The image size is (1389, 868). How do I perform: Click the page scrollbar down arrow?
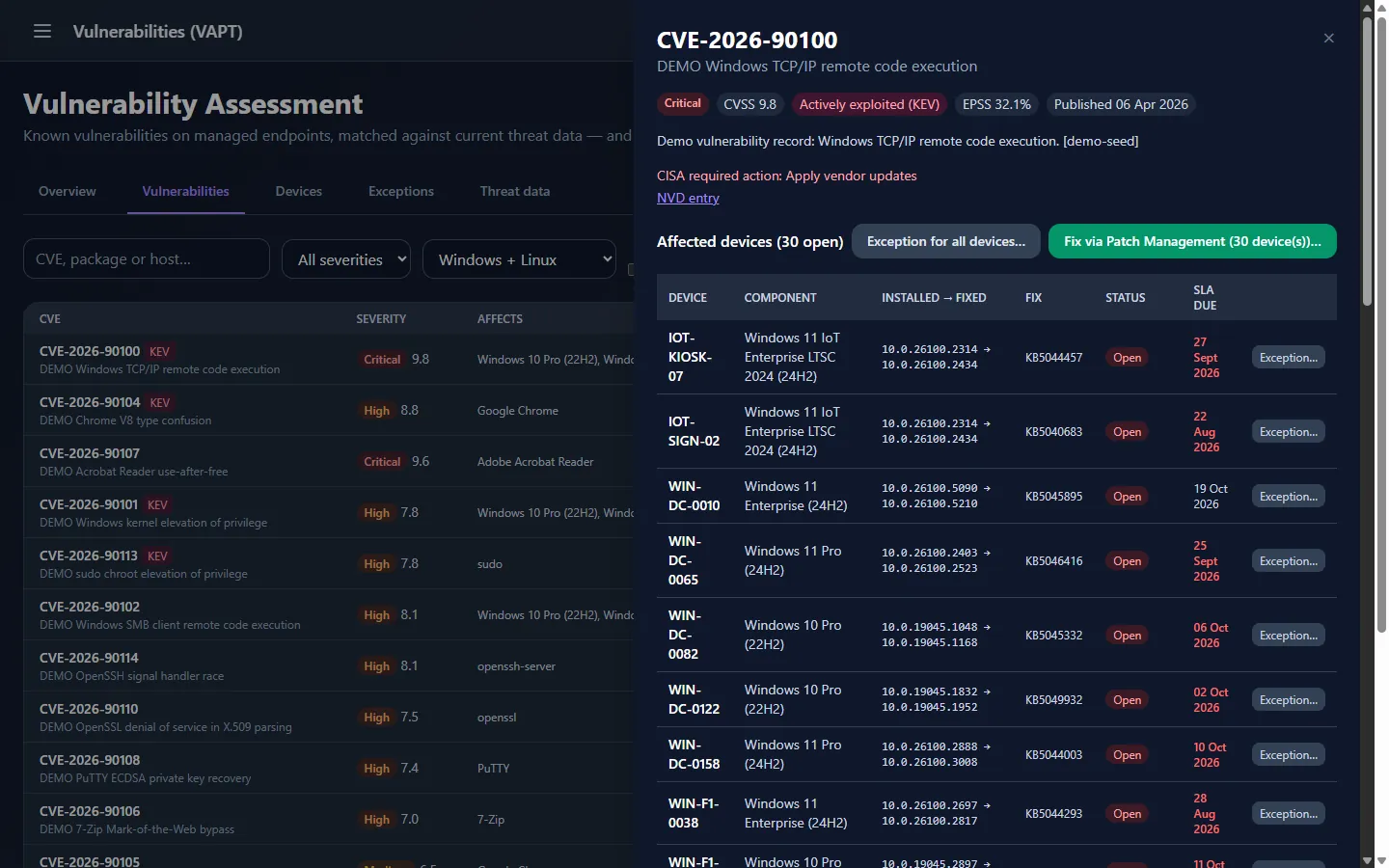point(1381,860)
